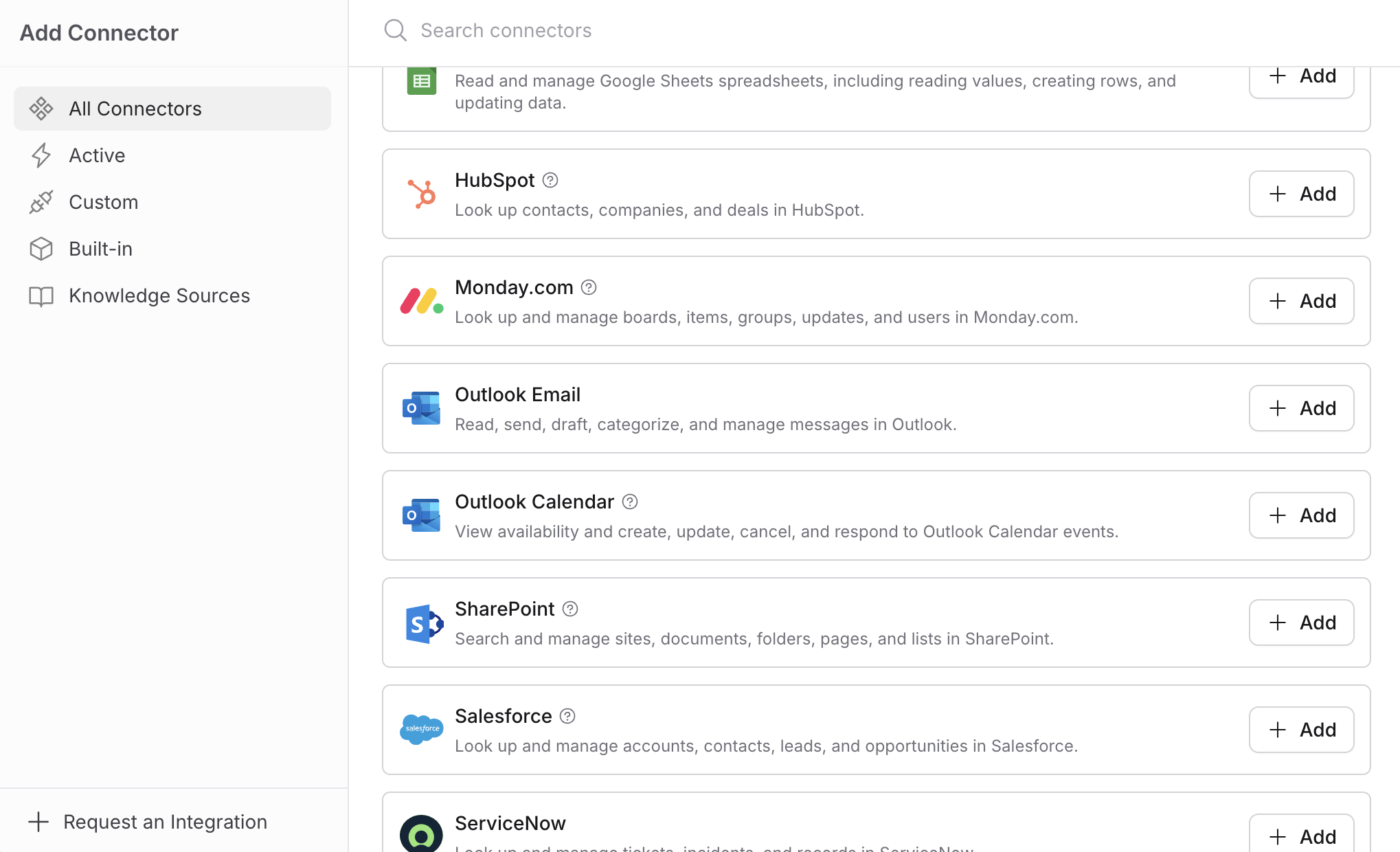The width and height of the screenshot is (1400, 852).
Task: Click the HubSpot logo icon
Action: tap(422, 194)
